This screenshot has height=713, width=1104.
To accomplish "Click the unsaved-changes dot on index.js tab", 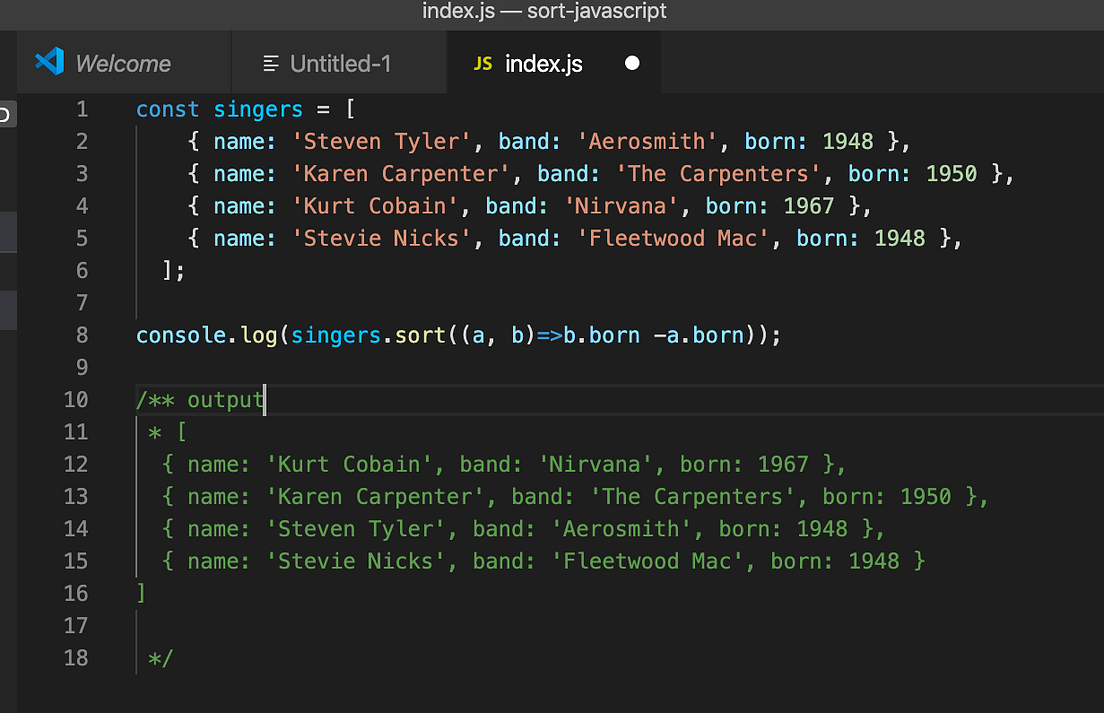I will (632, 62).
